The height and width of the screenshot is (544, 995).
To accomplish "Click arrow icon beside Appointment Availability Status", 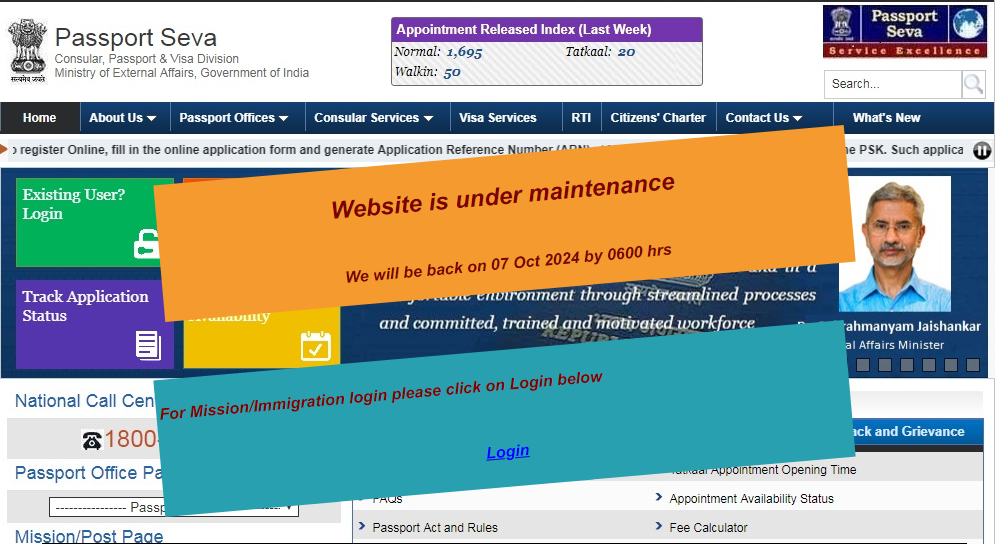I will pyautogui.click(x=659, y=498).
